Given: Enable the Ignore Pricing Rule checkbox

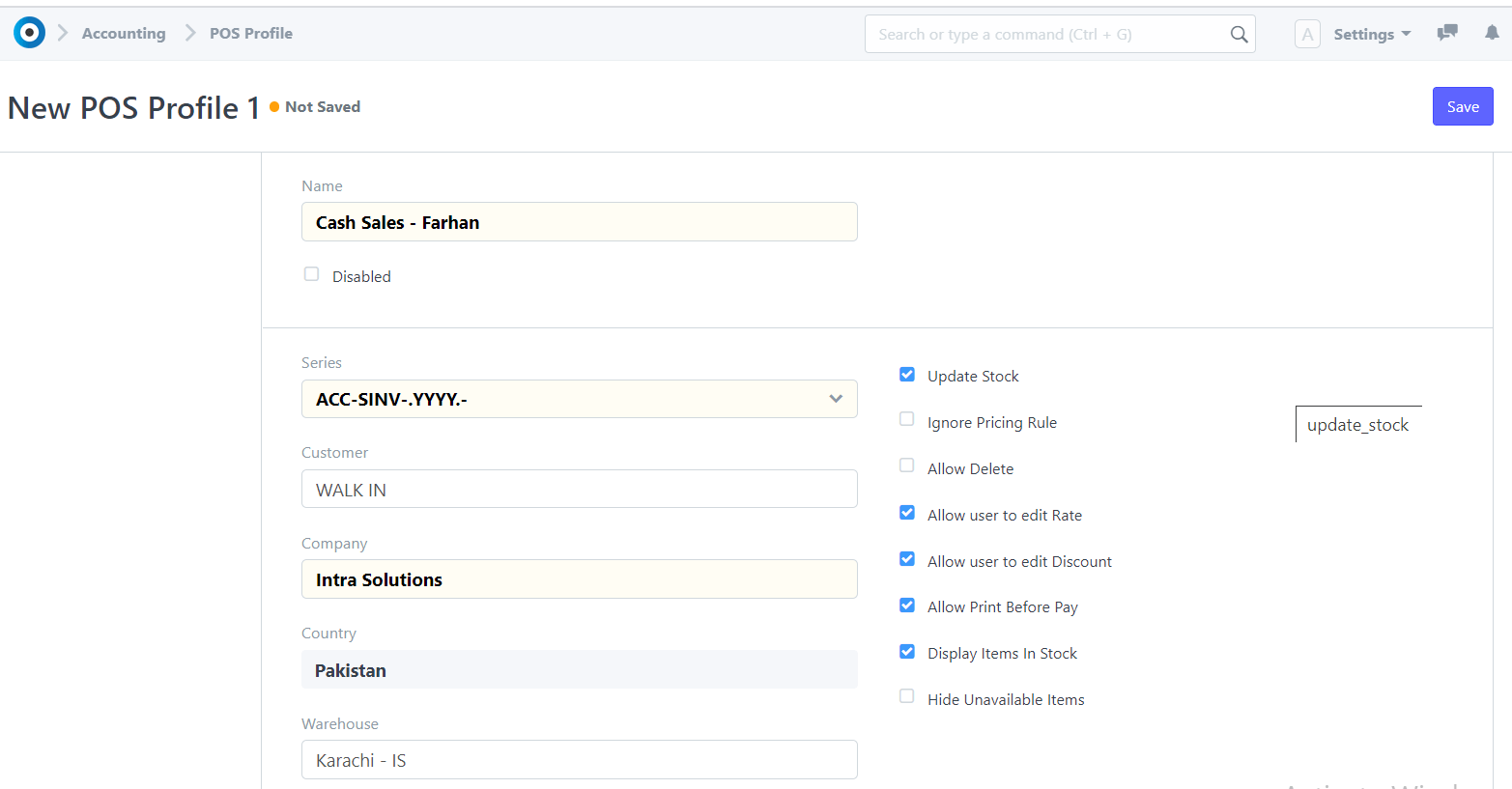Looking at the screenshot, I should coord(906,418).
